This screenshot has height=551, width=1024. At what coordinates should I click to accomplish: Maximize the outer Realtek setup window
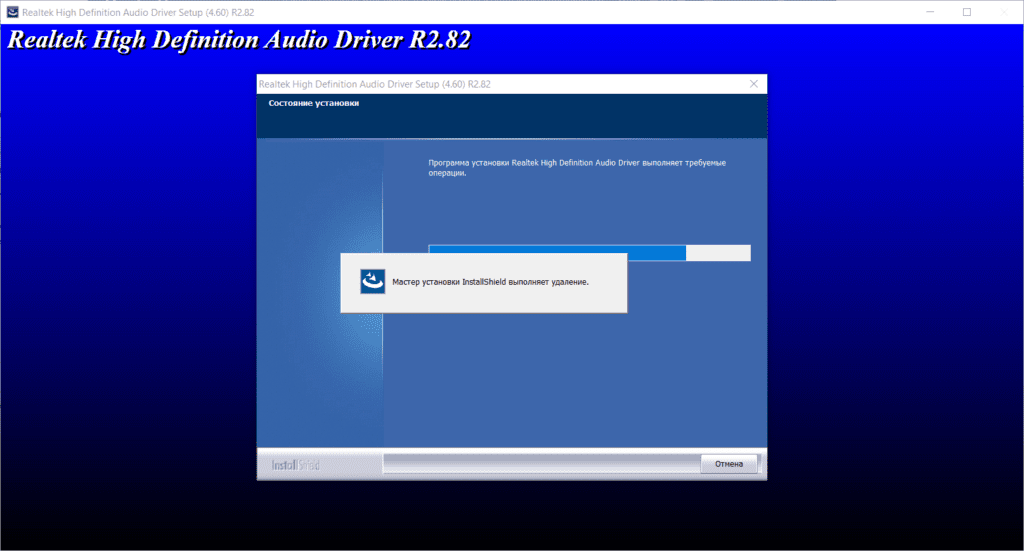pos(967,12)
